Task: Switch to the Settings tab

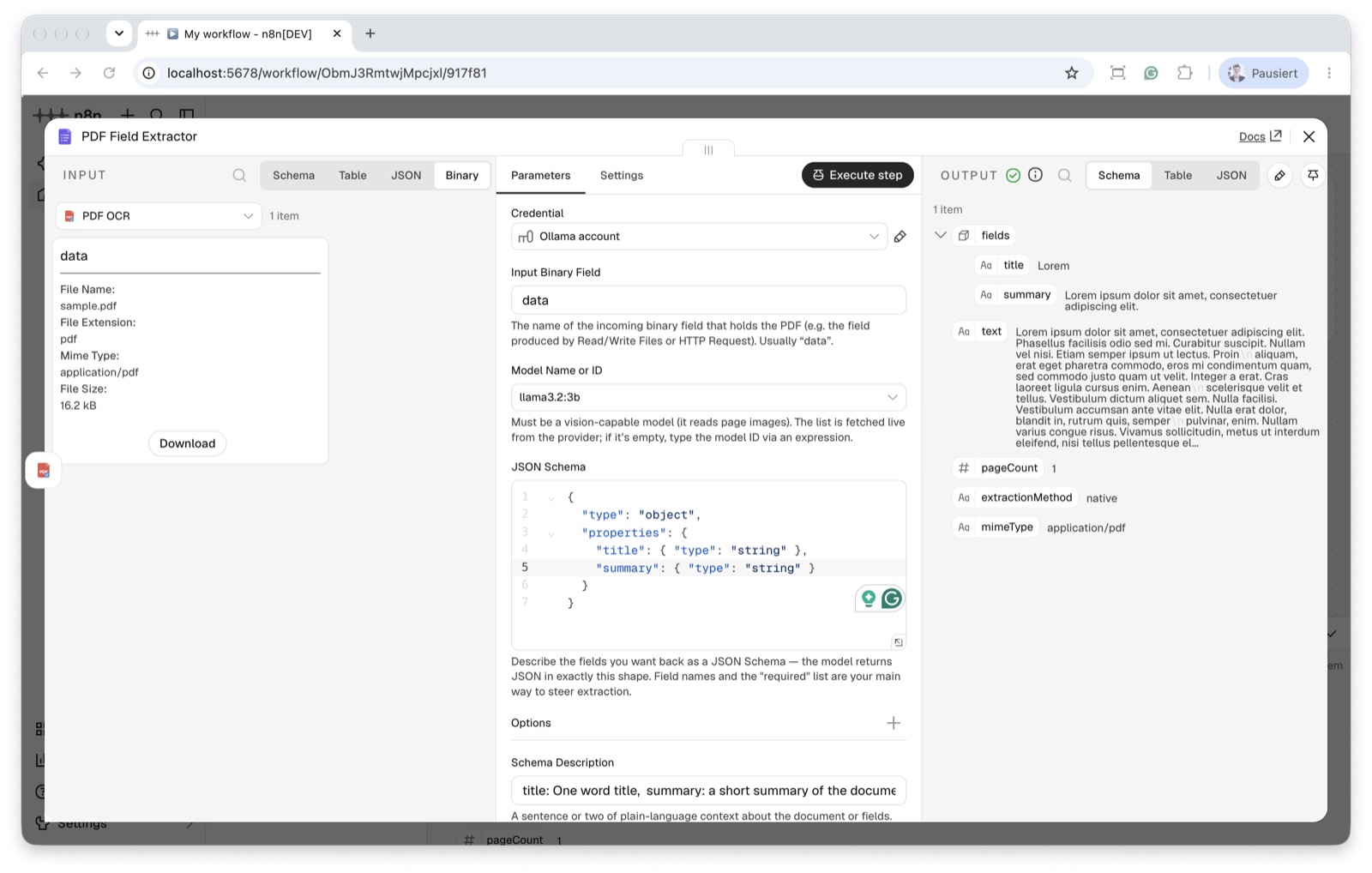Action: coord(622,175)
